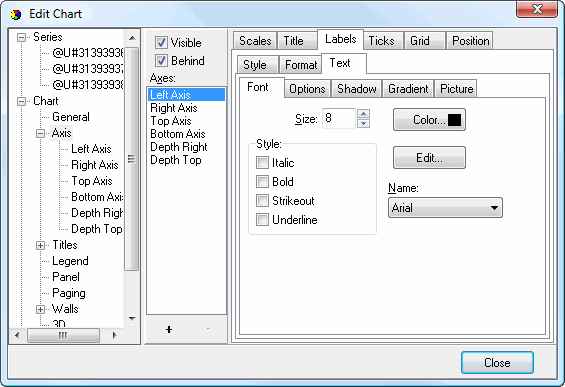Collapse the Series tree node
Screen dimensions: 565x387
(x=22, y=37)
